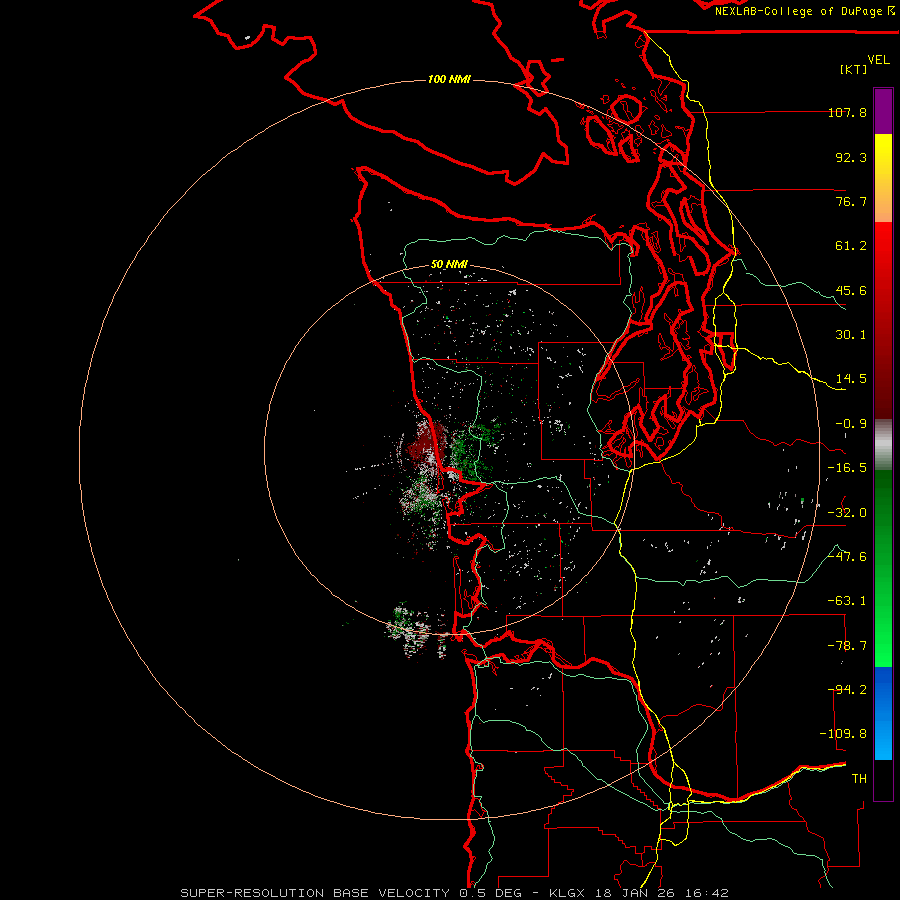Click the 45.6 velocity legend value
The width and height of the screenshot is (900, 900).
(851, 290)
